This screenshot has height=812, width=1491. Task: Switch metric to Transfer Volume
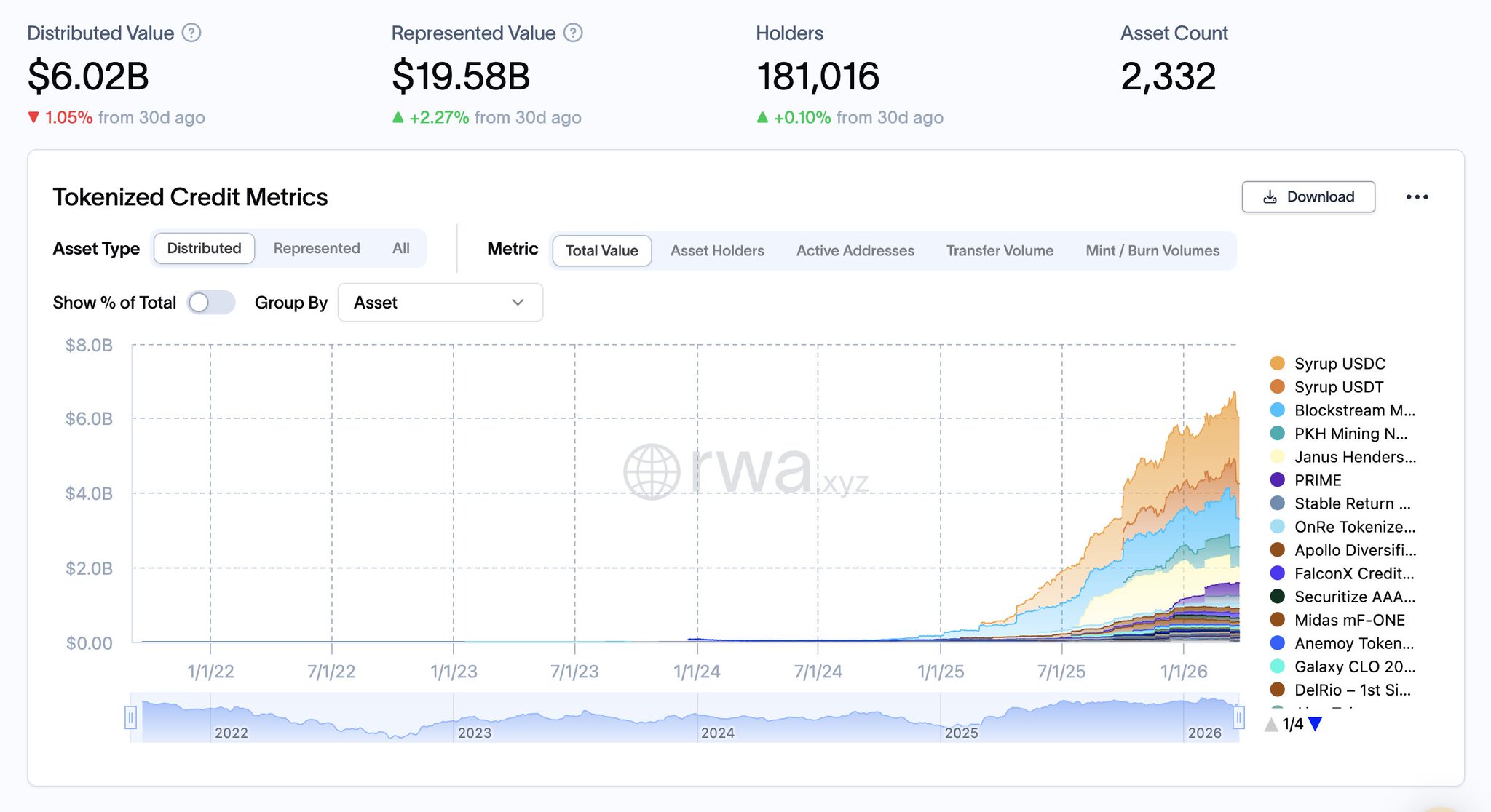click(x=1000, y=251)
